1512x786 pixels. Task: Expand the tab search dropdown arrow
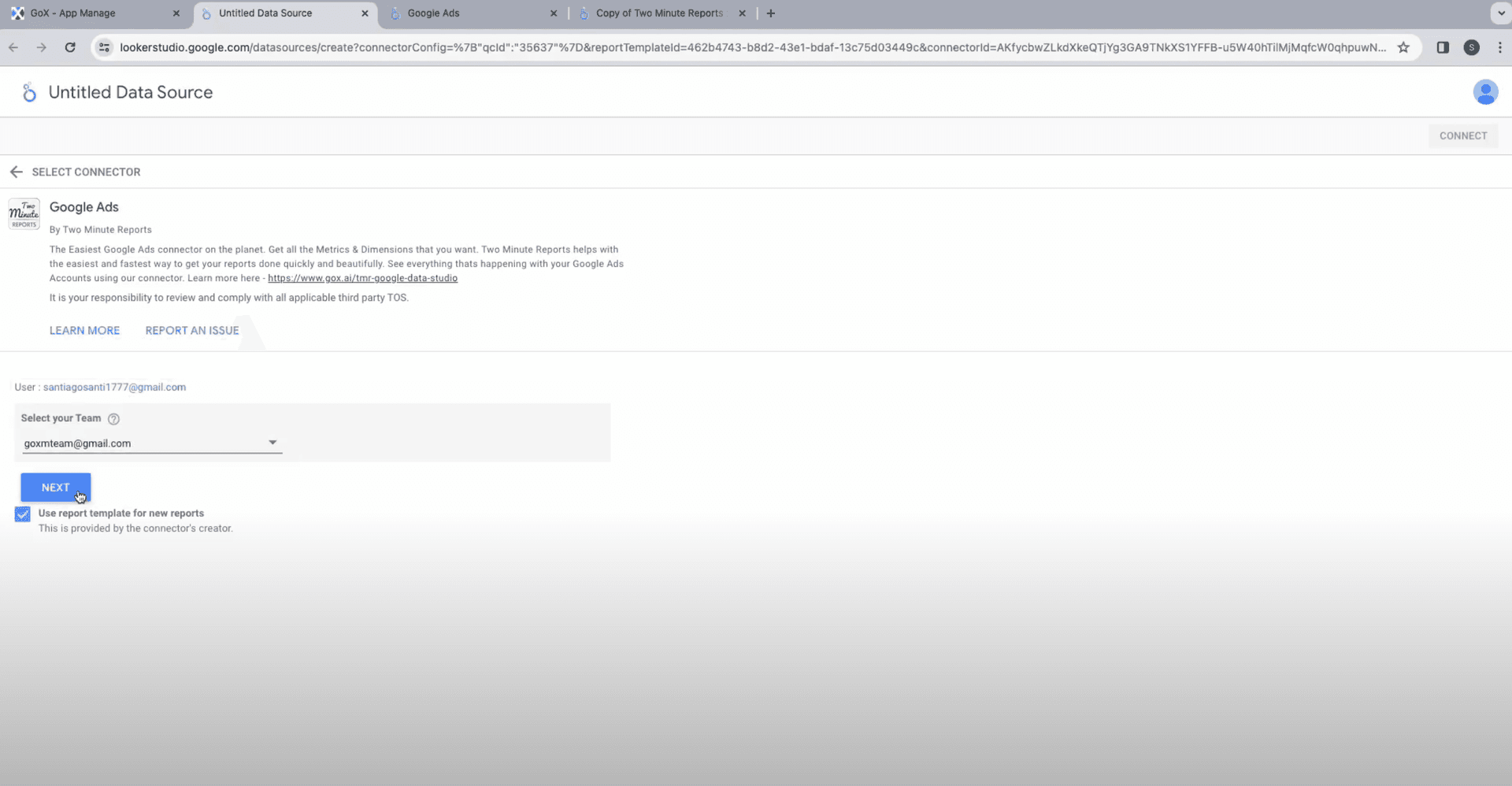tap(1501, 13)
